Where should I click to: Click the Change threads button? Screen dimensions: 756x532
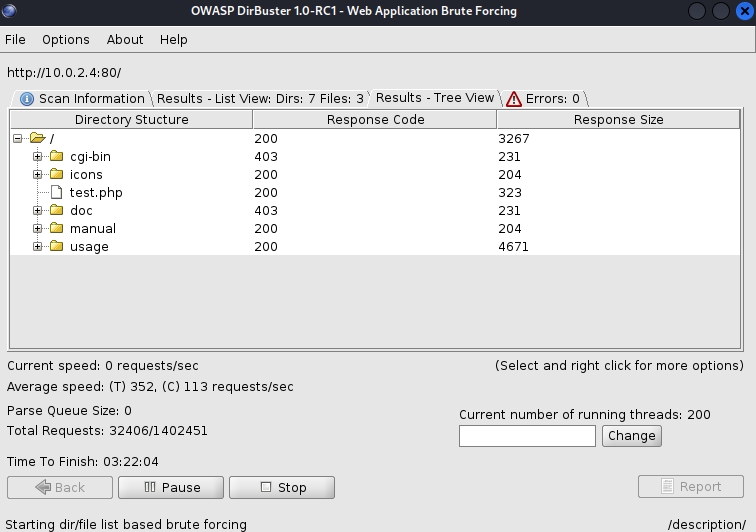point(631,436)
